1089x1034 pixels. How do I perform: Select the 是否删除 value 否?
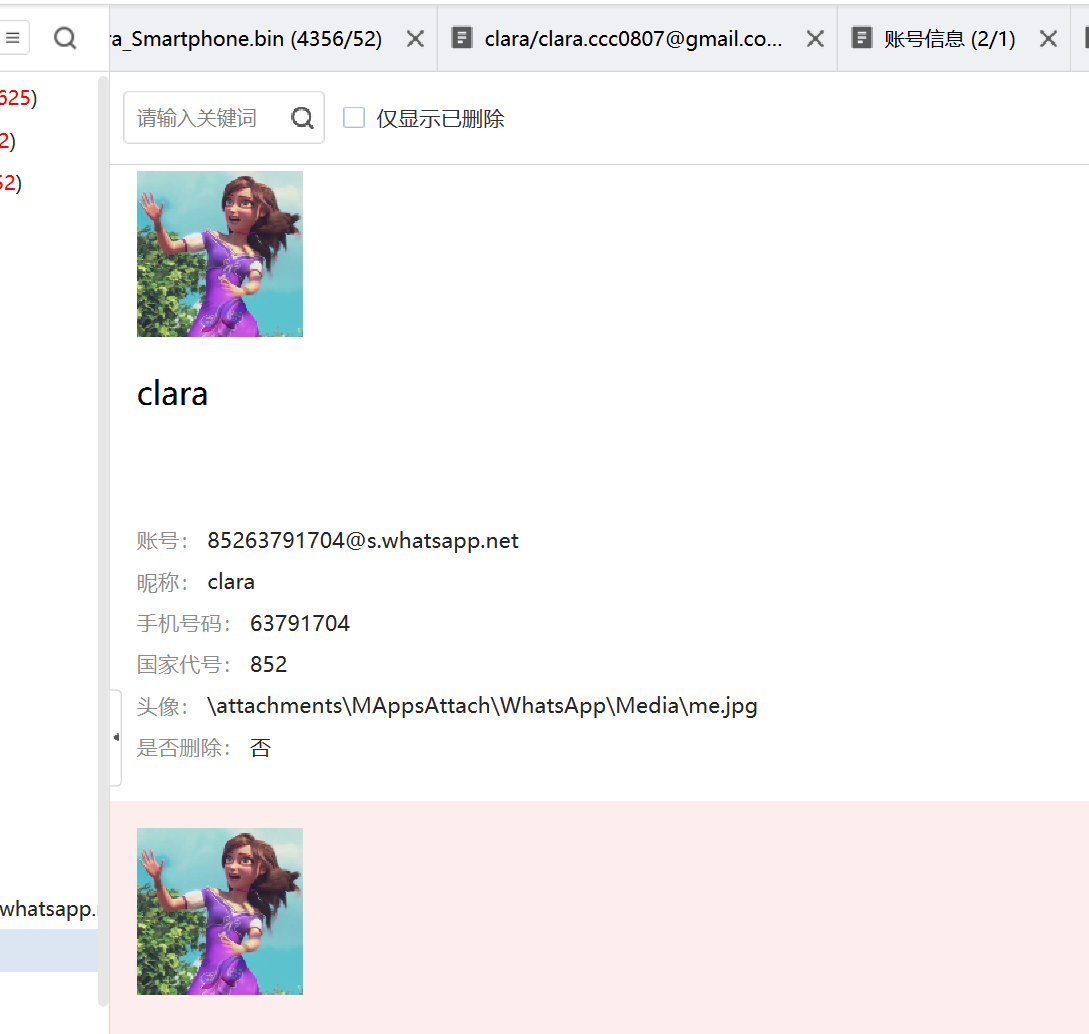pos(260,748)
